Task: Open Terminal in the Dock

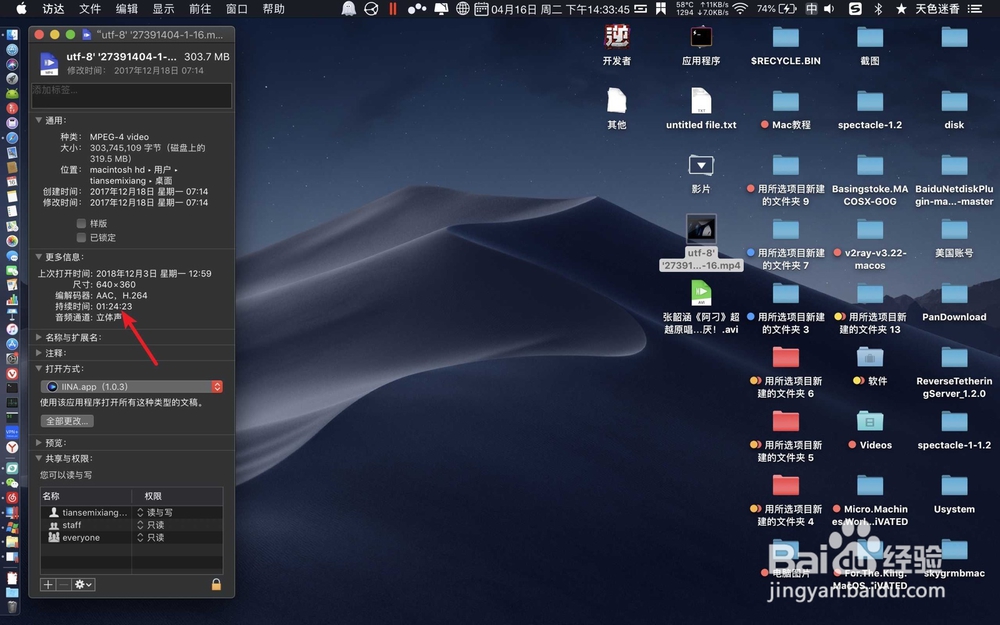Action: [12, 388]
